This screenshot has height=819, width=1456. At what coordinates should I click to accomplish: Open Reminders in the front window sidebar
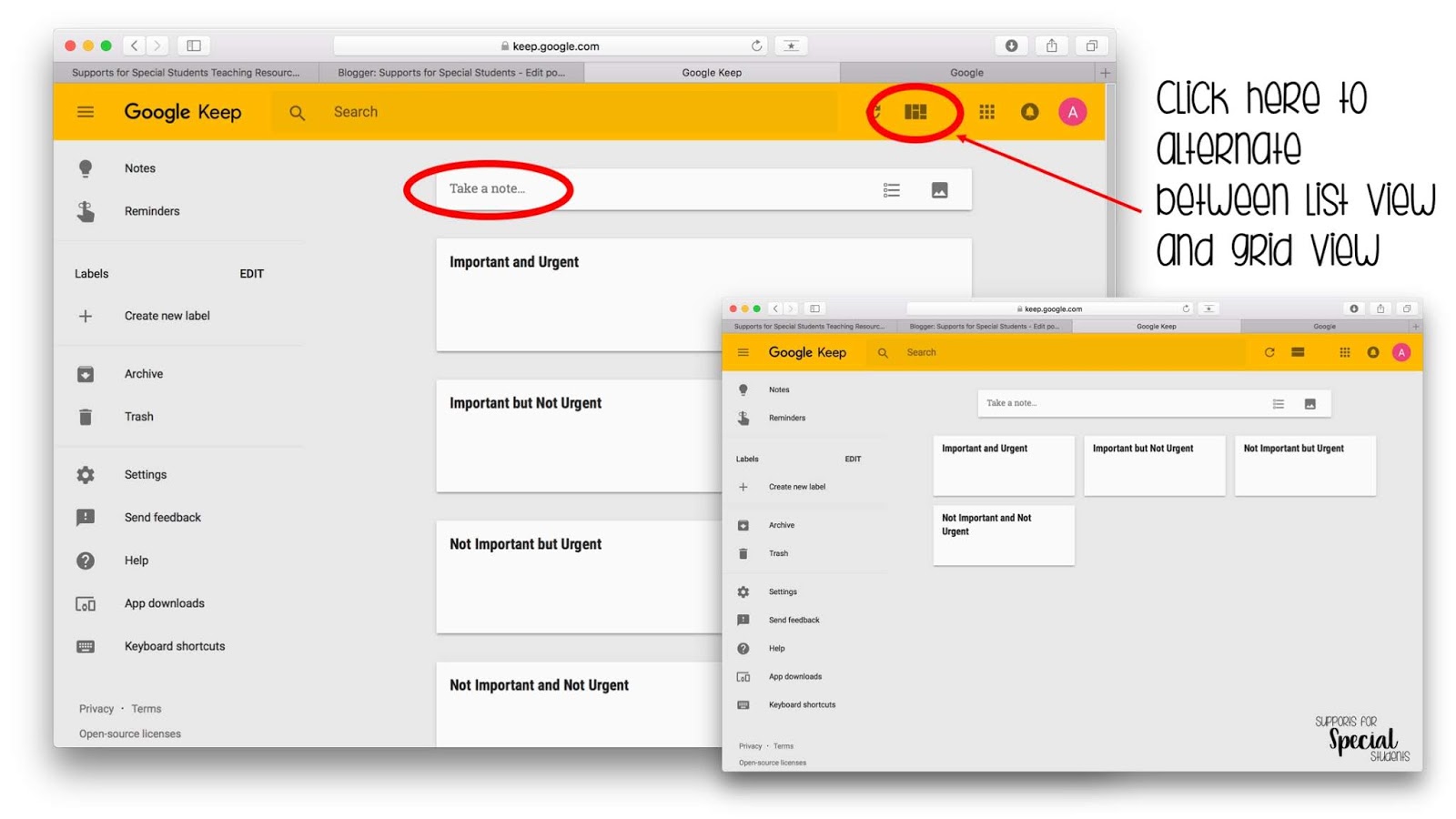[x=787, y=419]
